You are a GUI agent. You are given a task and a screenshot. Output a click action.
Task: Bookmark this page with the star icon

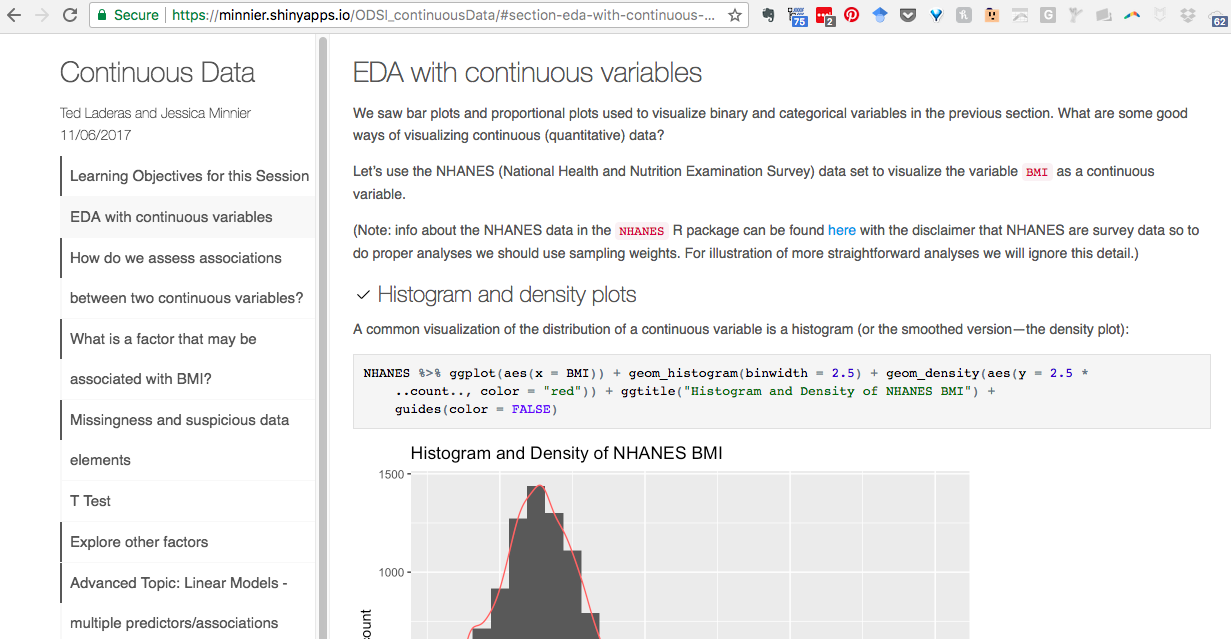click(735, 15)
